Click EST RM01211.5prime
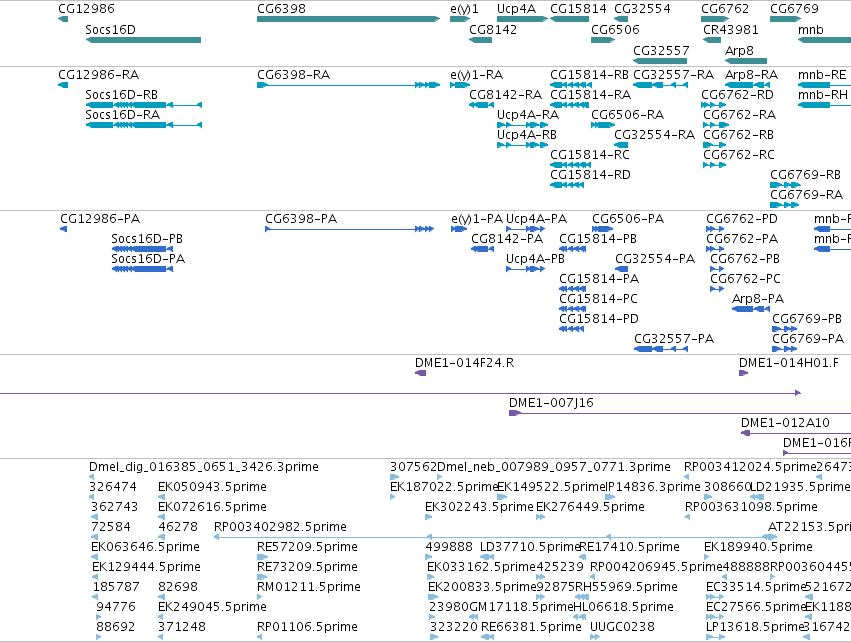851x642 pixels. [x=261, y=597]
